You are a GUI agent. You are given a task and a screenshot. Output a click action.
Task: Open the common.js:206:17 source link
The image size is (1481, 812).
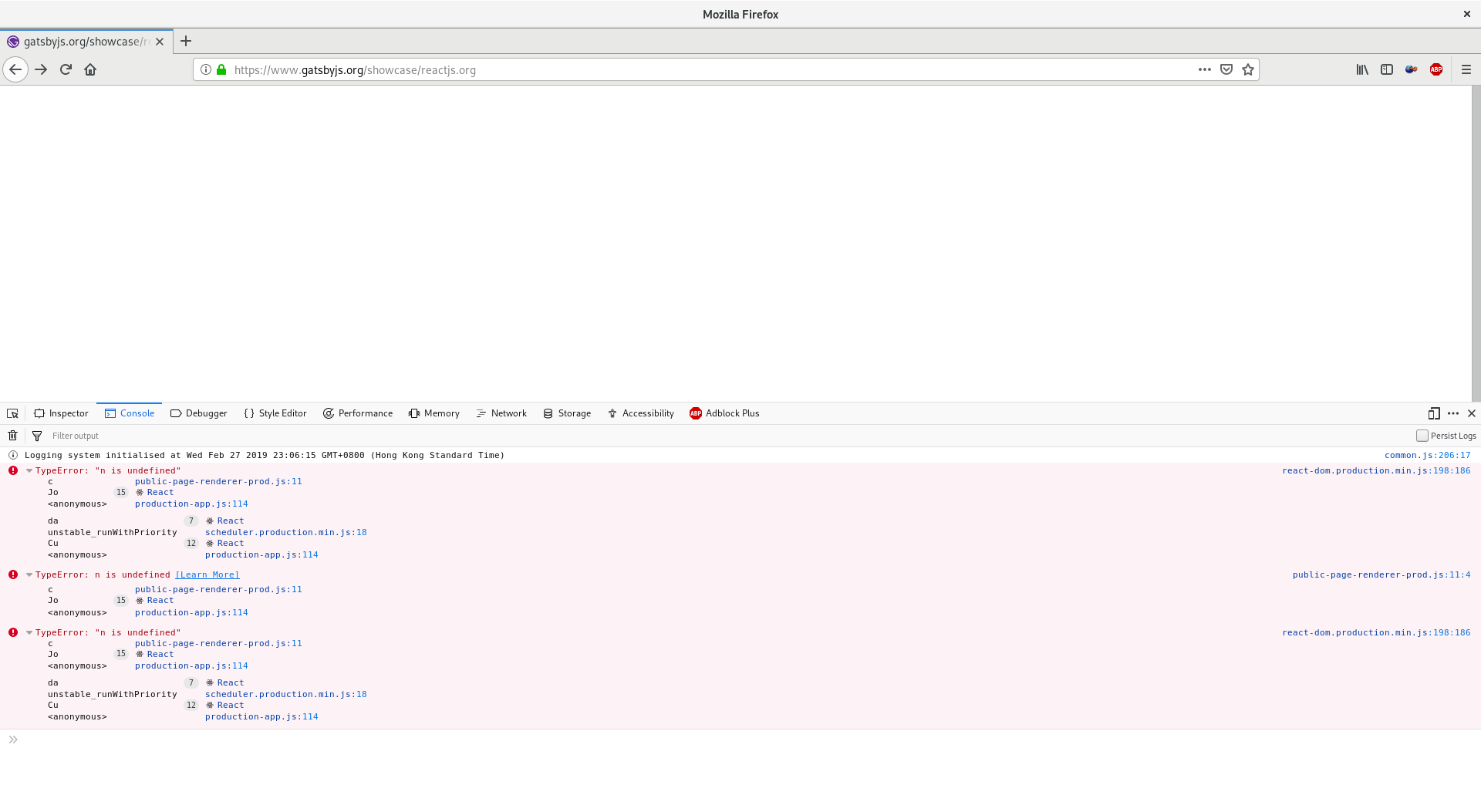pyautogui.click(x=1429, y=455)
